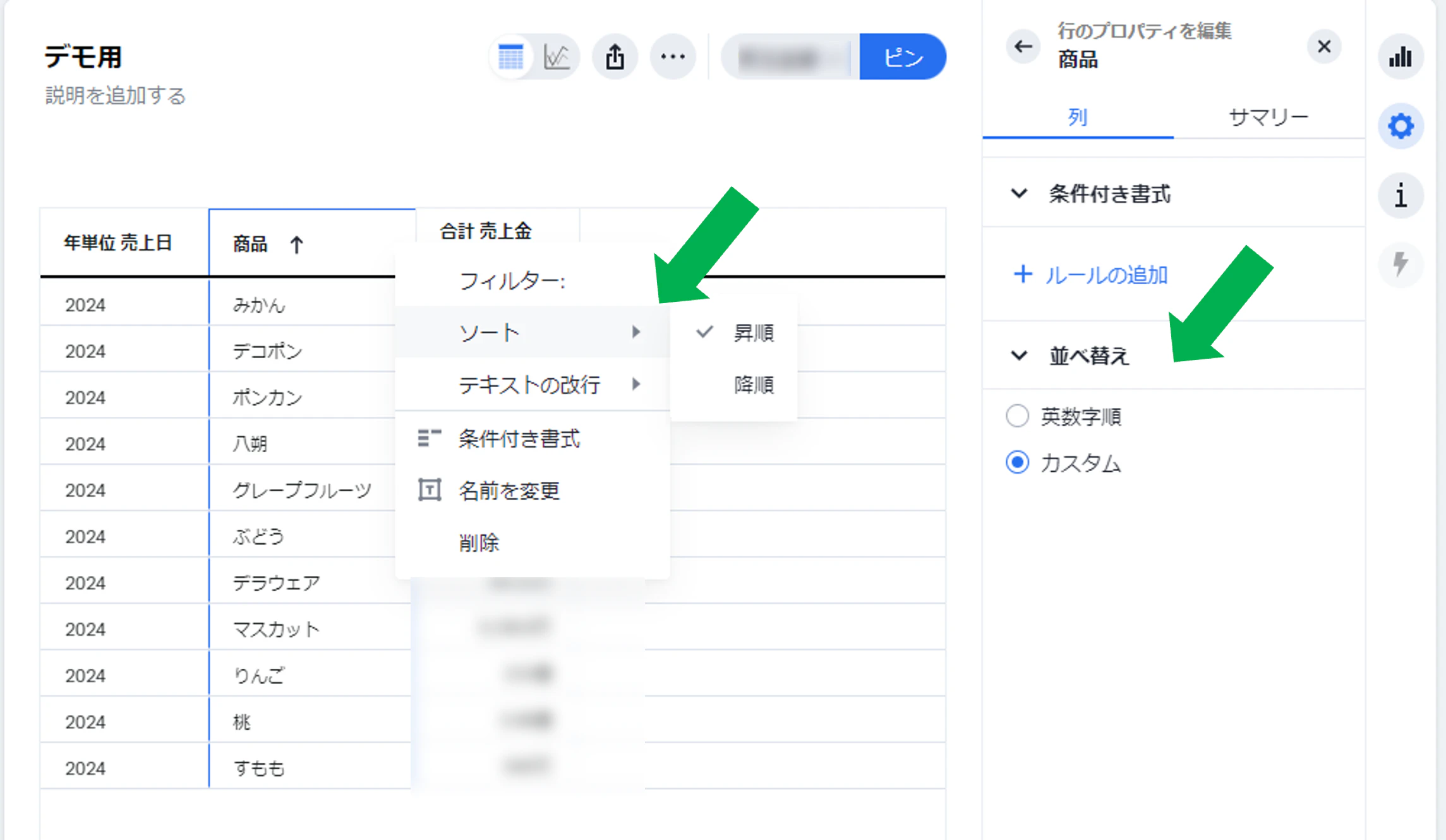Image resolution: width=1446 pixels, height=840 pixels.
Task: Open the gear settings sidebar icon
Action: tap(1401, 126)
